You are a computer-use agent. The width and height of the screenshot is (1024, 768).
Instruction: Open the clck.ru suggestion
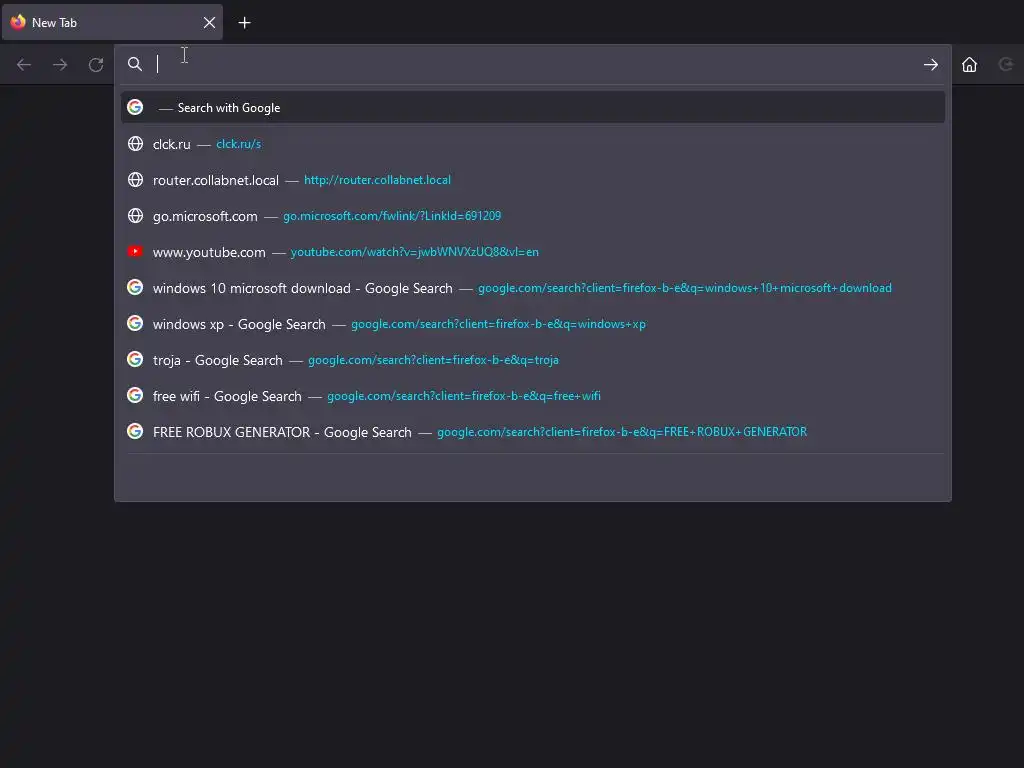(x=532, y=144)
